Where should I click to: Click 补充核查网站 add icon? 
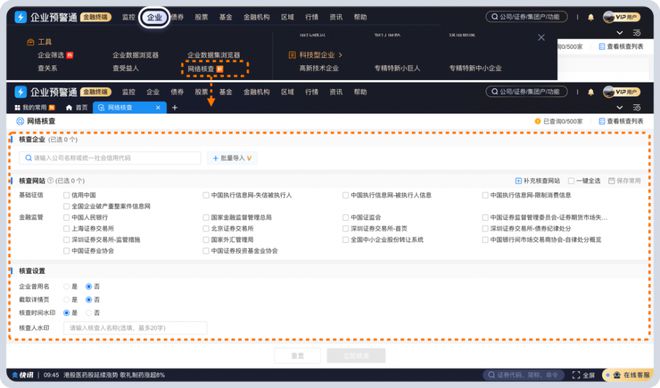pyautogui.click(x=519, y=181)
